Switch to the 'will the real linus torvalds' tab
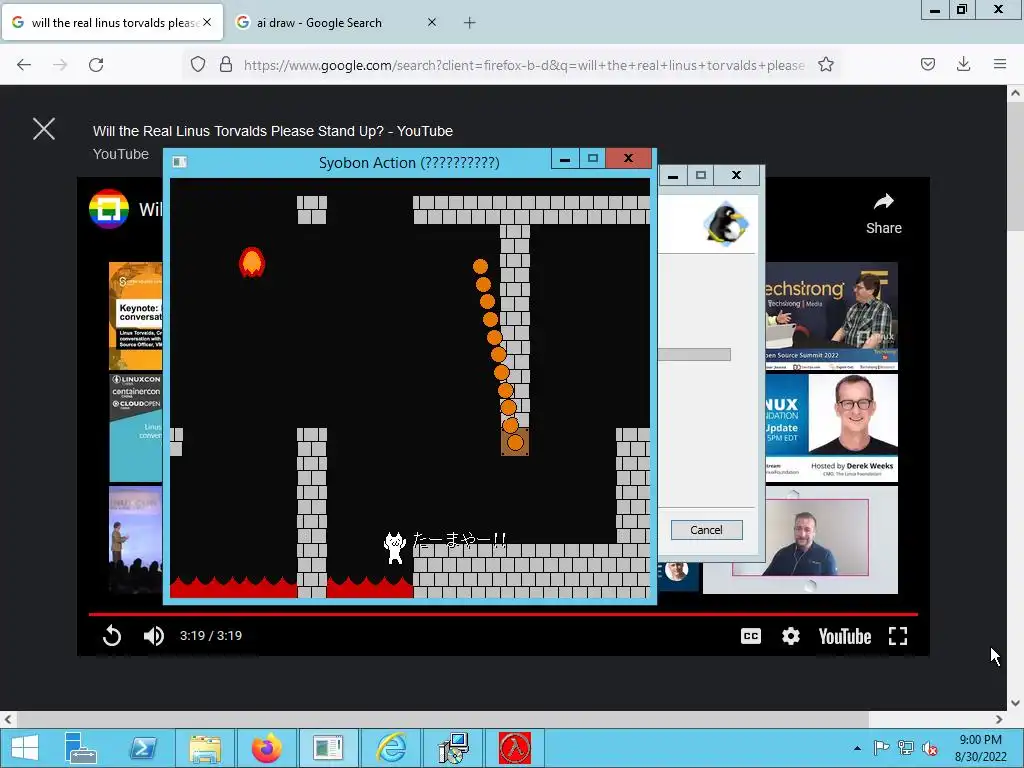 pos(112,23)
